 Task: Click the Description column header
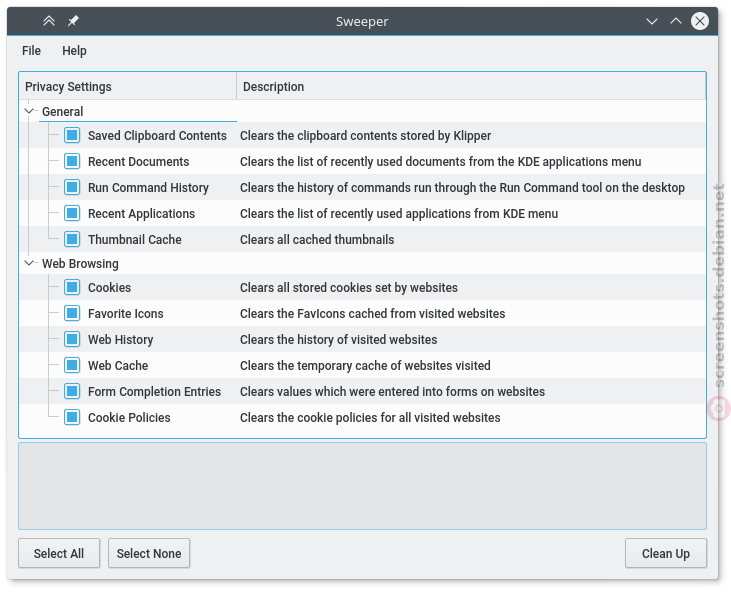(x=471, y=86)
